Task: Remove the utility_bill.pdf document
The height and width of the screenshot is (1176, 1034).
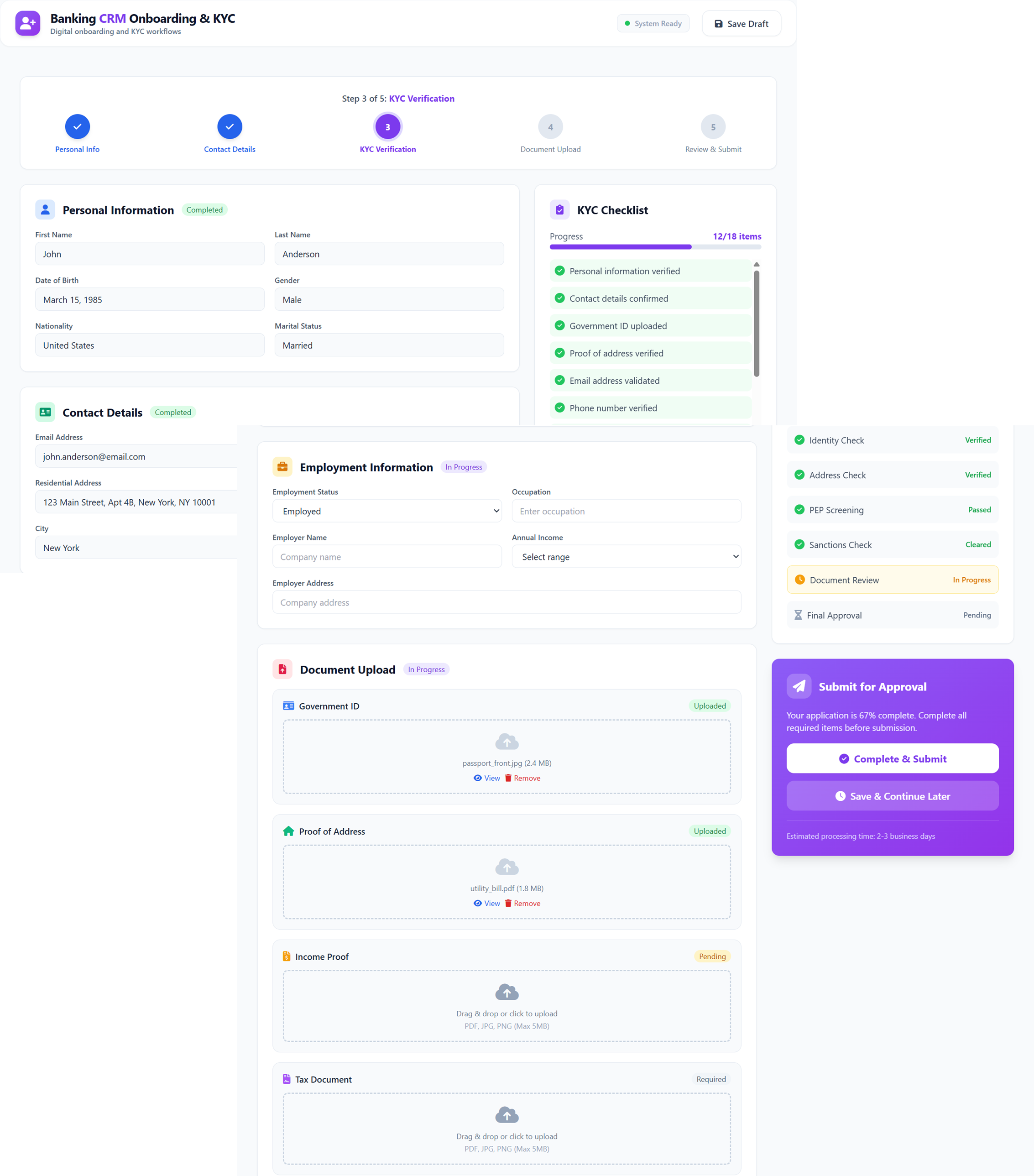Action: [522, 903]
